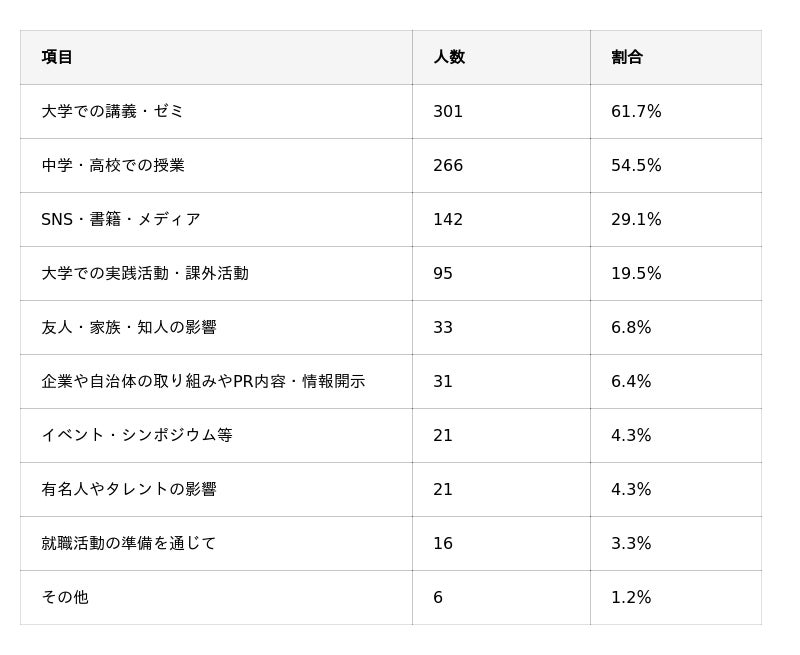Viewport: 800px width, 655px height.
Task: Select the 友人・家族・知人の影響 cell
Action: (128, 327)
